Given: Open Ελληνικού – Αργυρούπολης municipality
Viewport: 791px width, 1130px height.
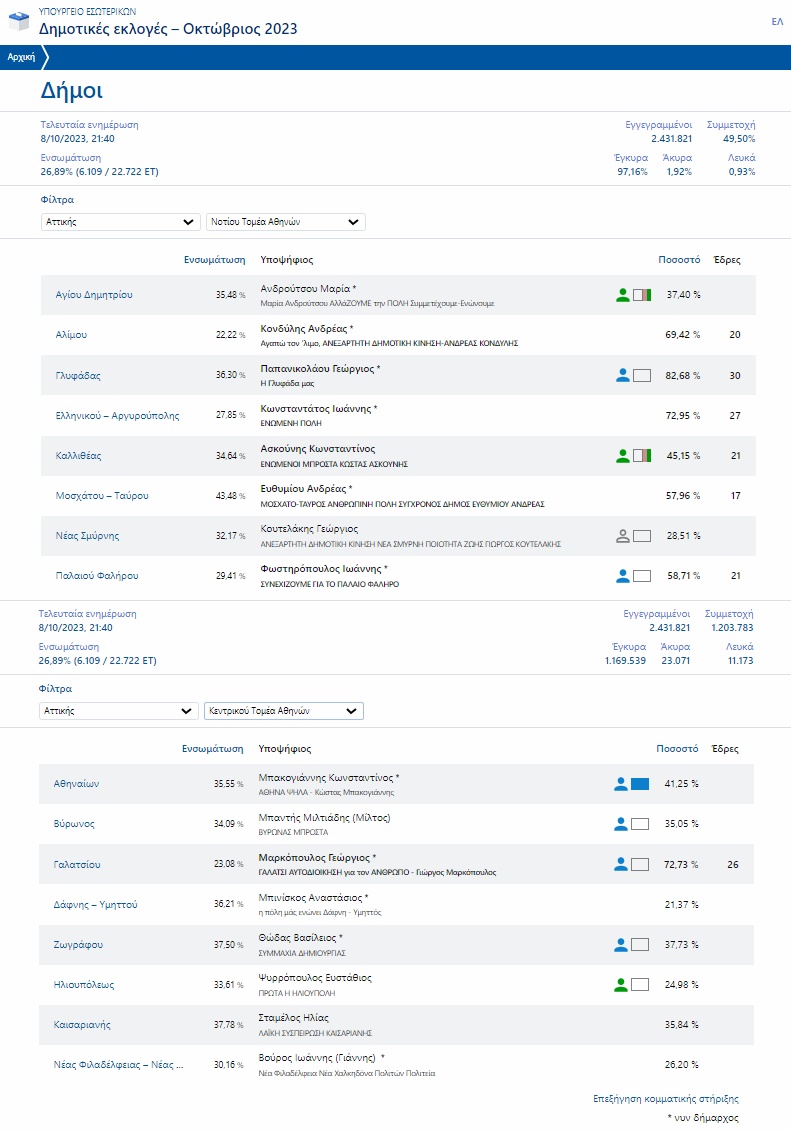Looking at the screenshot, I should [x=117, y=416].
